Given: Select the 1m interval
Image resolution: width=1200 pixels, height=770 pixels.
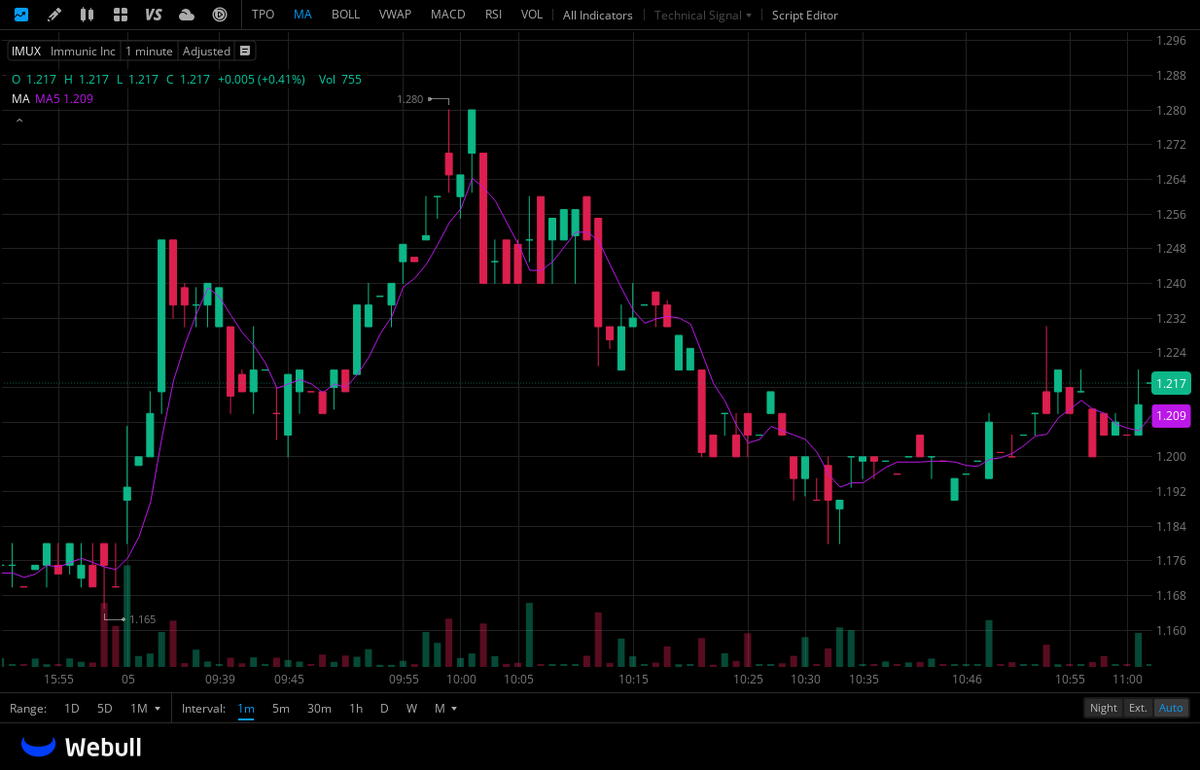Looking at the screenshot, I should pyautogui.click(x=246, y=708).
